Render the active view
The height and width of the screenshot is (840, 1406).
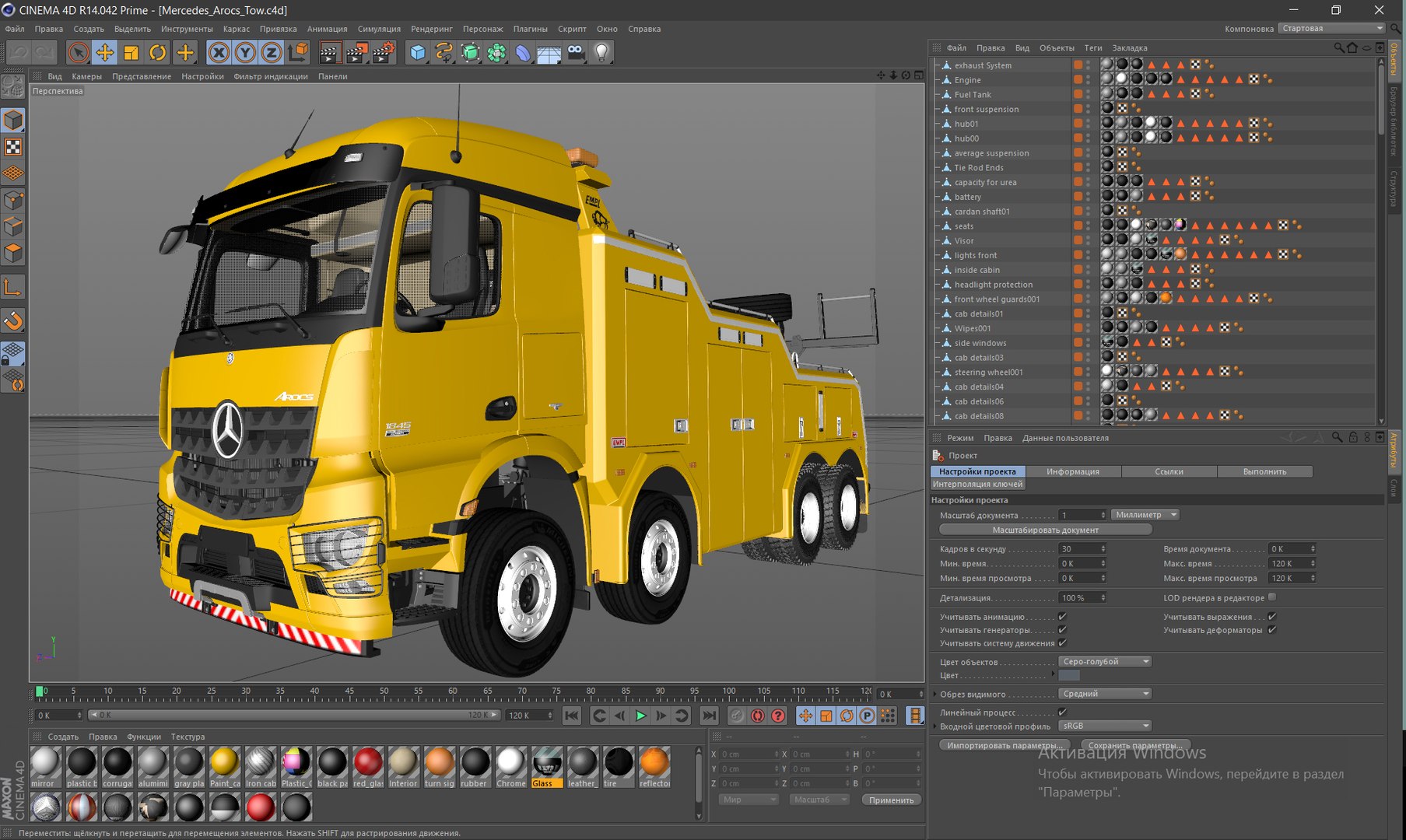click(330, 52)
